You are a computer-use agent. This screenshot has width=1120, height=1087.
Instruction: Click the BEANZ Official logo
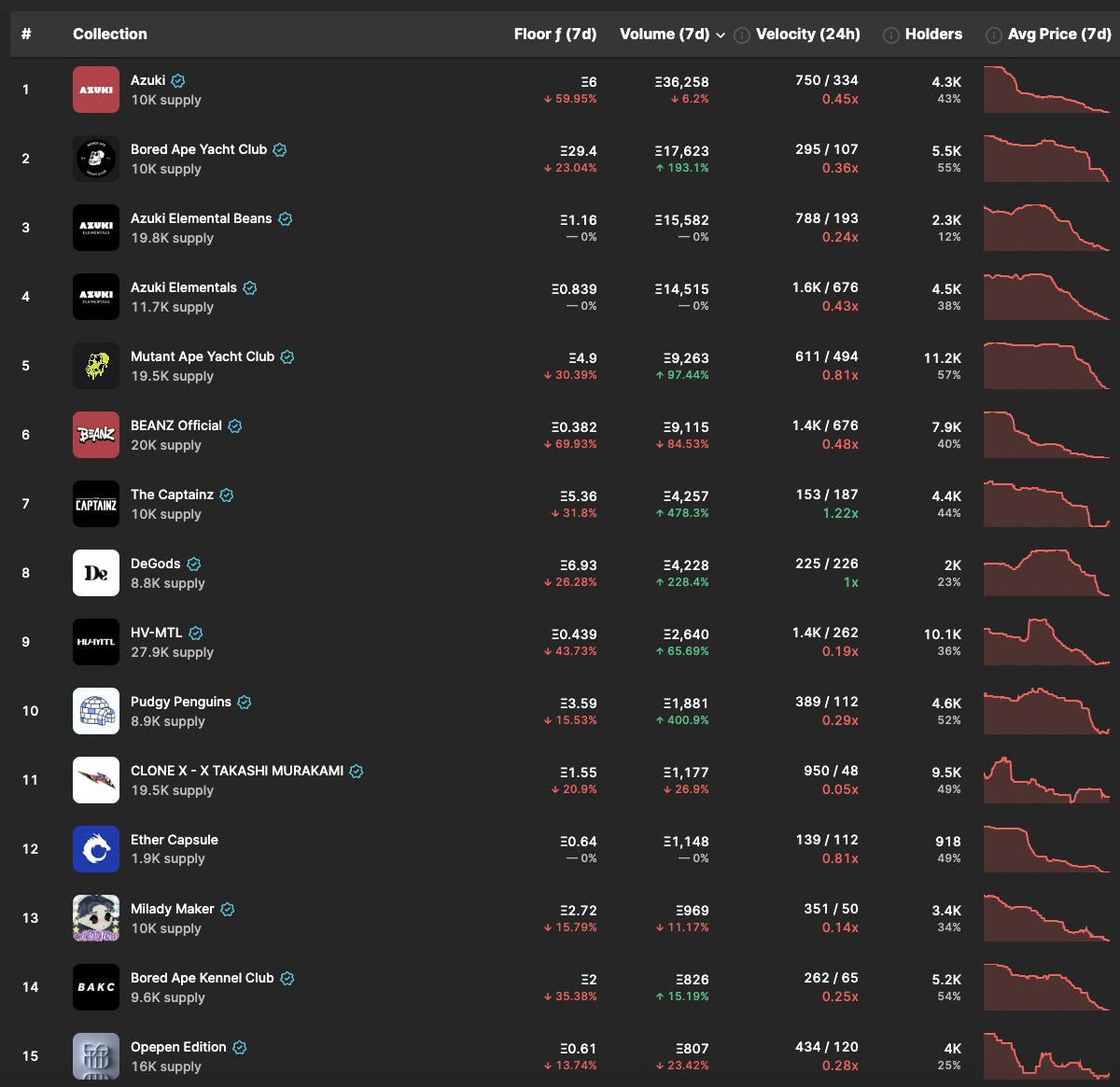pyautogui.click(x=96, y=435)
